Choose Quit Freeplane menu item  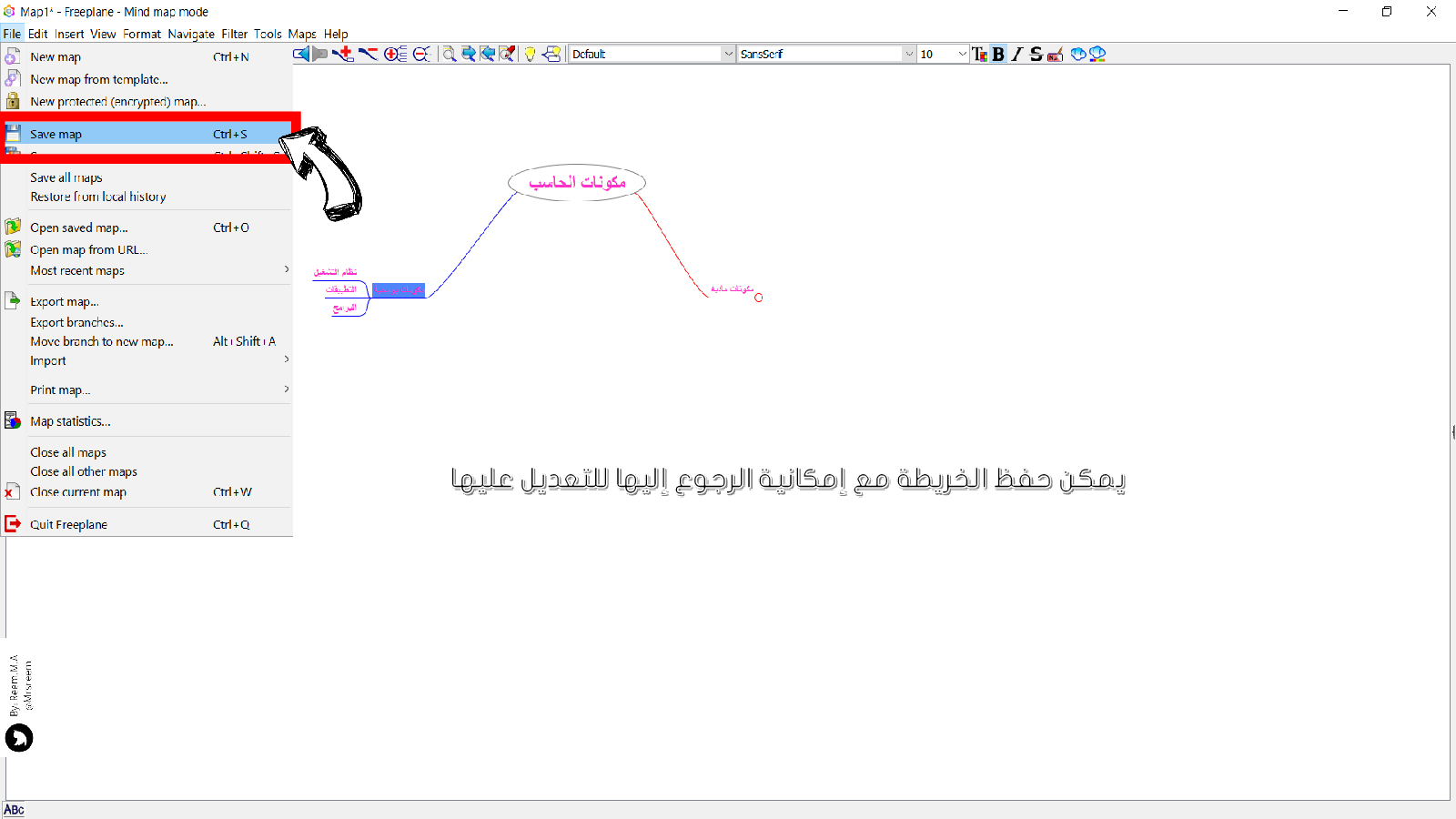click(x=68, y=524)
